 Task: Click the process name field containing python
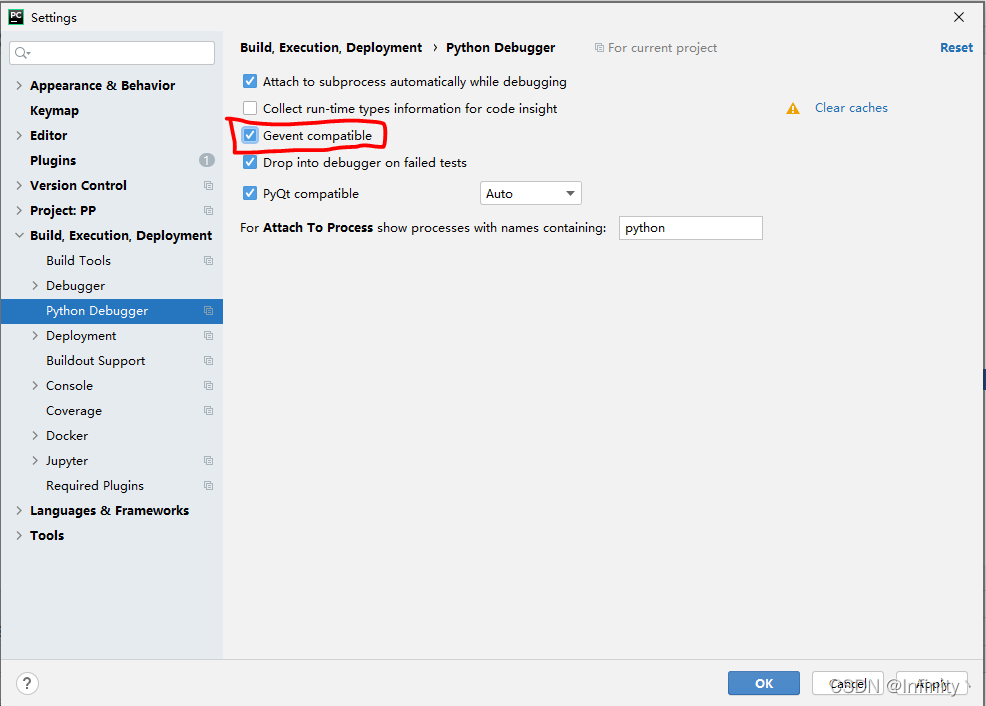[690, 228]
